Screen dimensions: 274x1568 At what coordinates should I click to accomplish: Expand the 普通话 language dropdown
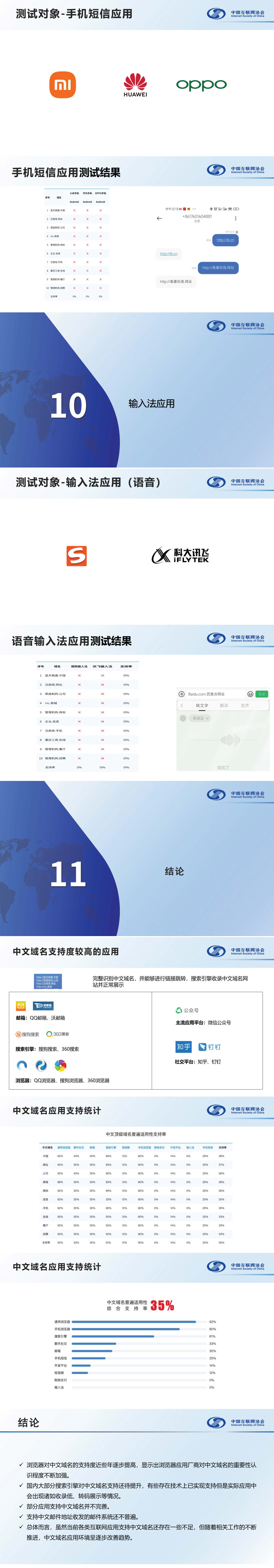tap(200, 718)
